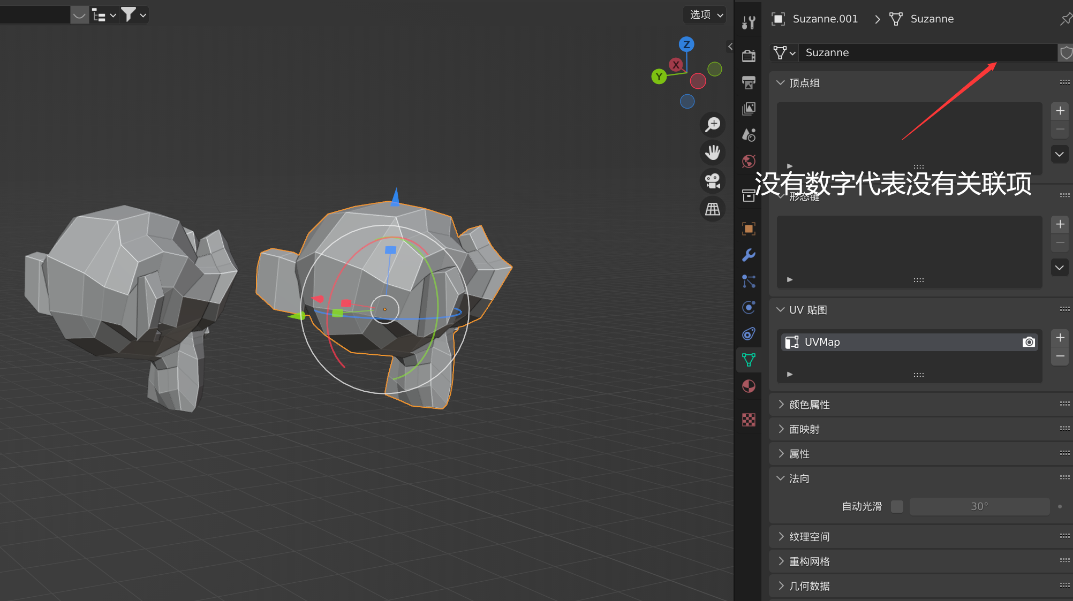1073x601 pixels.
Task: Open the outliner filter funnel dropdown
Action: pyautogui.click(x=133, y=15)
